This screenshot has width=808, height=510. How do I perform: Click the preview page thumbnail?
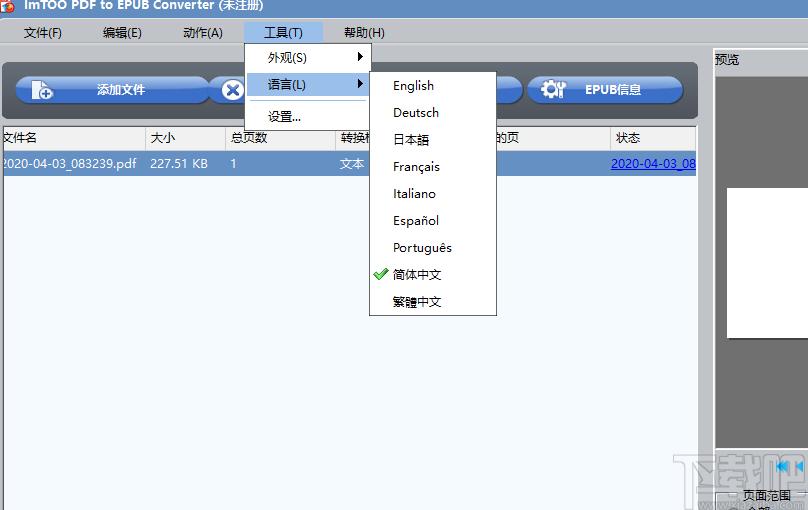point(767,263)
